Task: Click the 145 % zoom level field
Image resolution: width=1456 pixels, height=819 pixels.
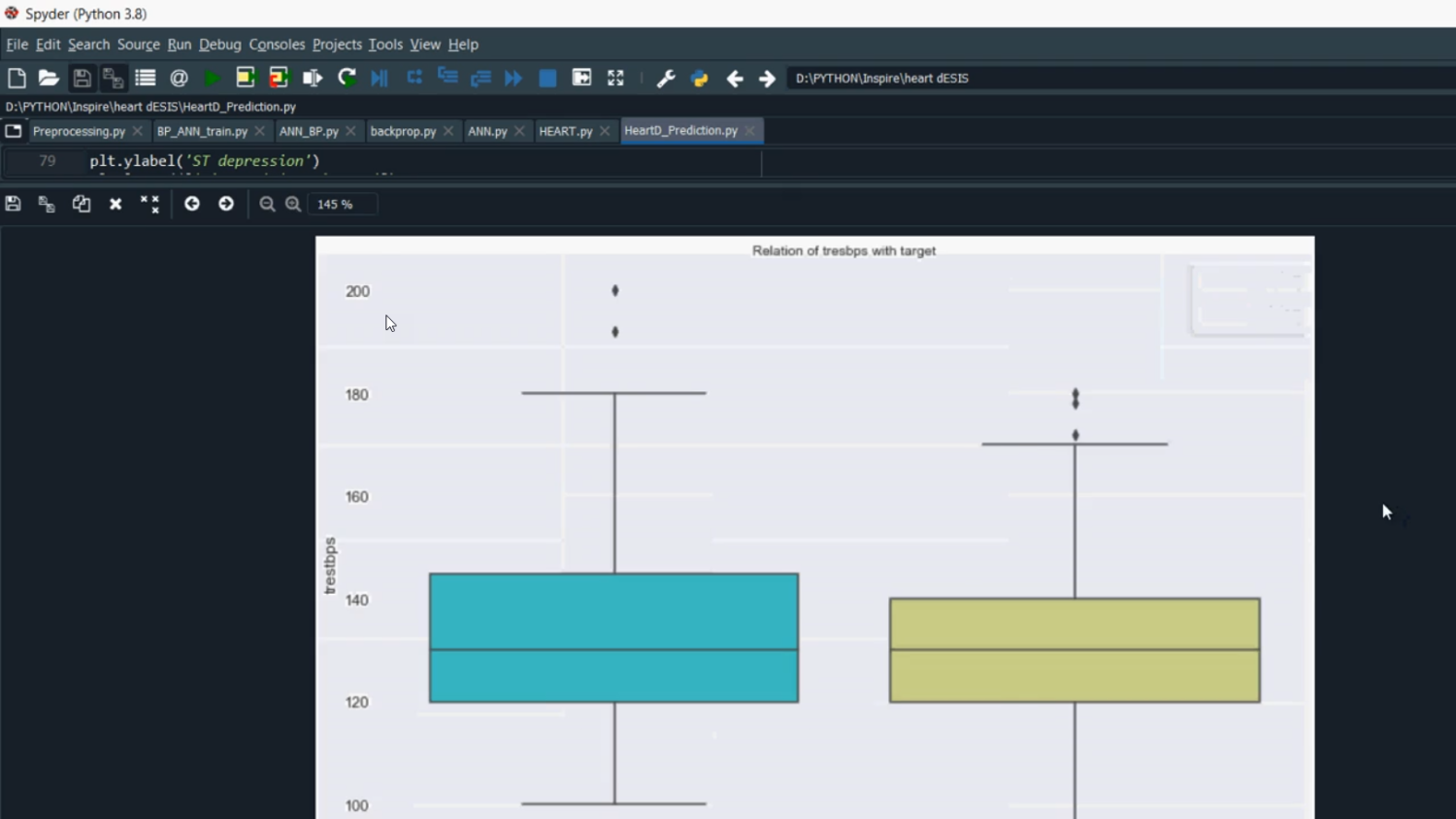Action: tap(342, 204)
